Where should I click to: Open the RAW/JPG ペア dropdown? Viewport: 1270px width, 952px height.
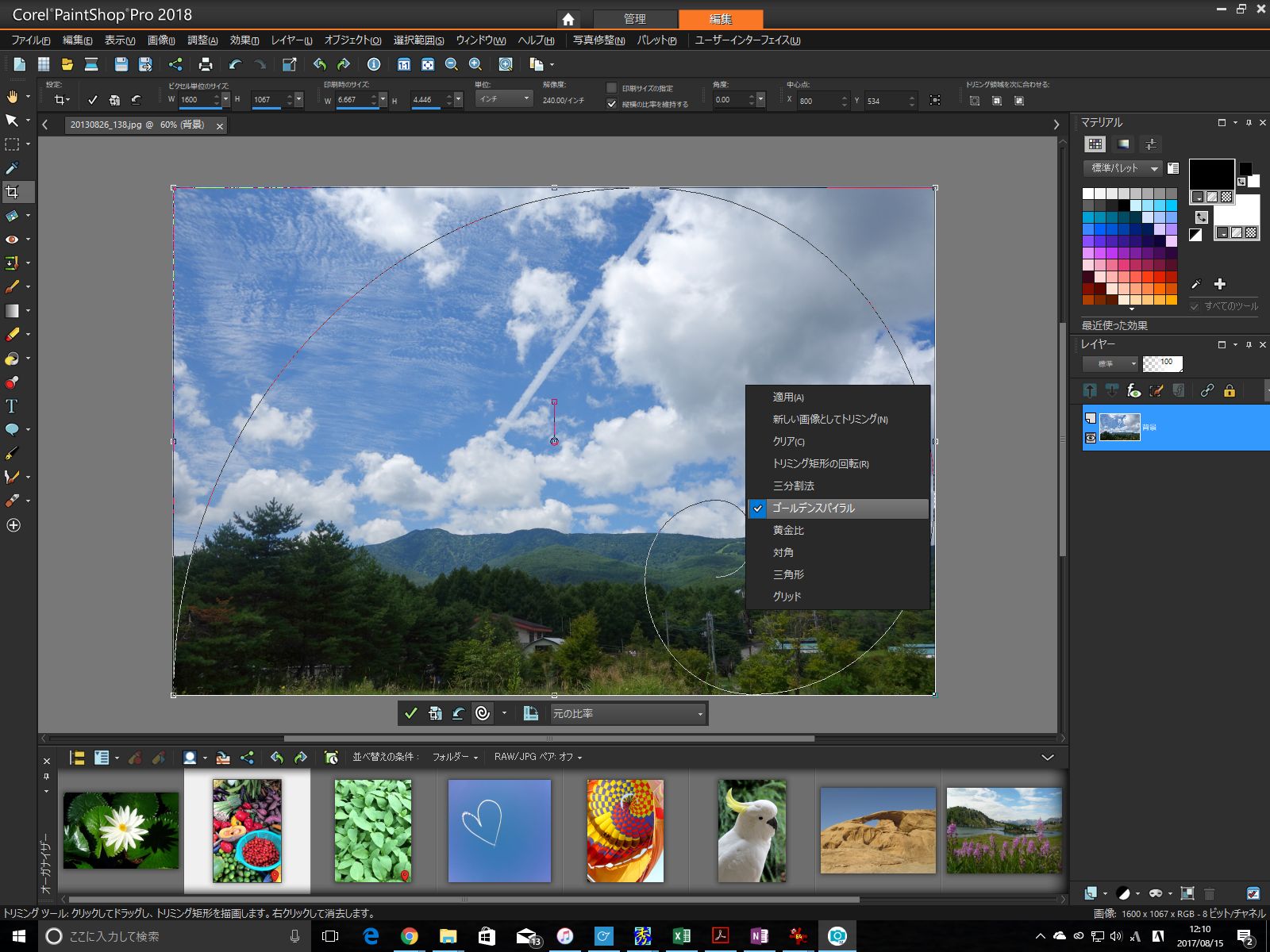coord(538,758)
